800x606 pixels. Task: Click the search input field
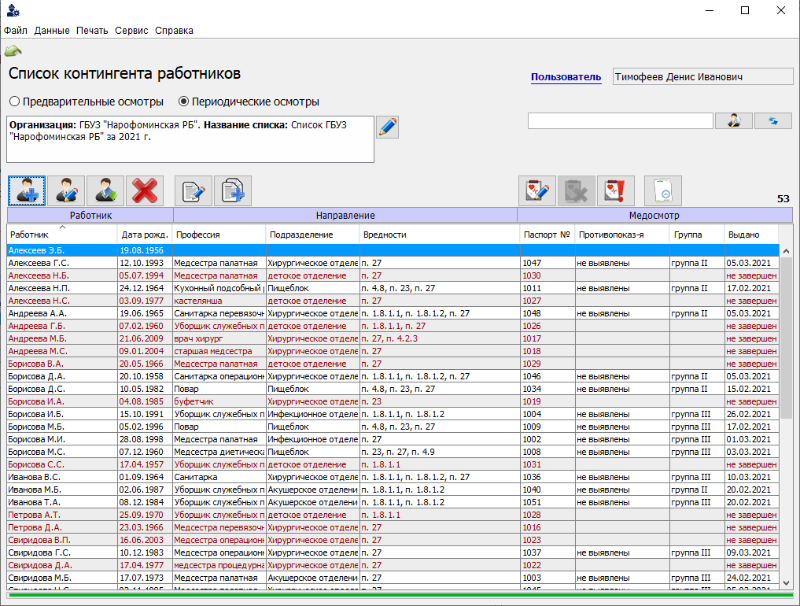tap(620, 121)
